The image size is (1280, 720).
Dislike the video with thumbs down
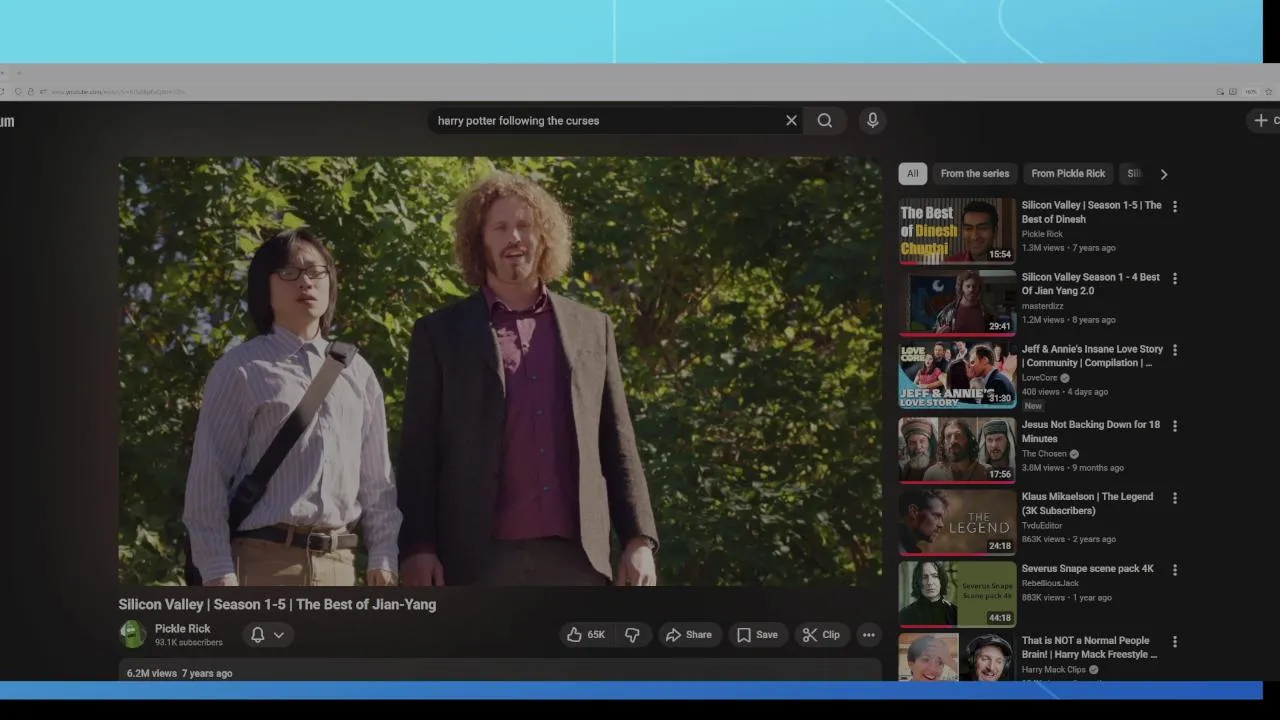(632, 635)
